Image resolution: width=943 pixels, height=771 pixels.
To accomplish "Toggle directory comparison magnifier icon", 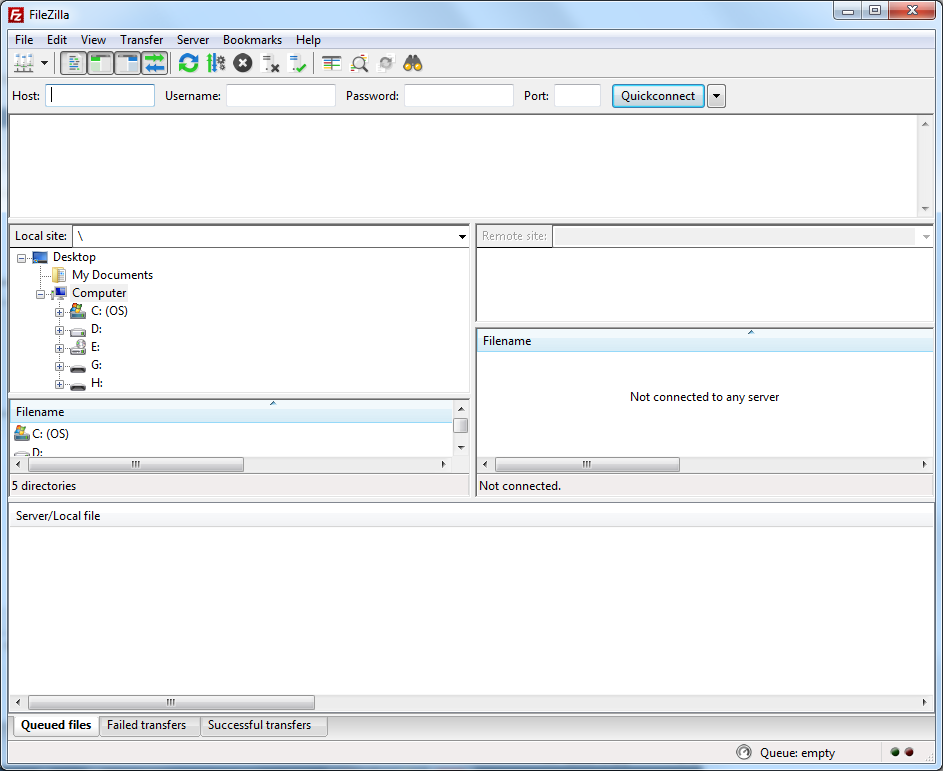I will coord(359,63).
